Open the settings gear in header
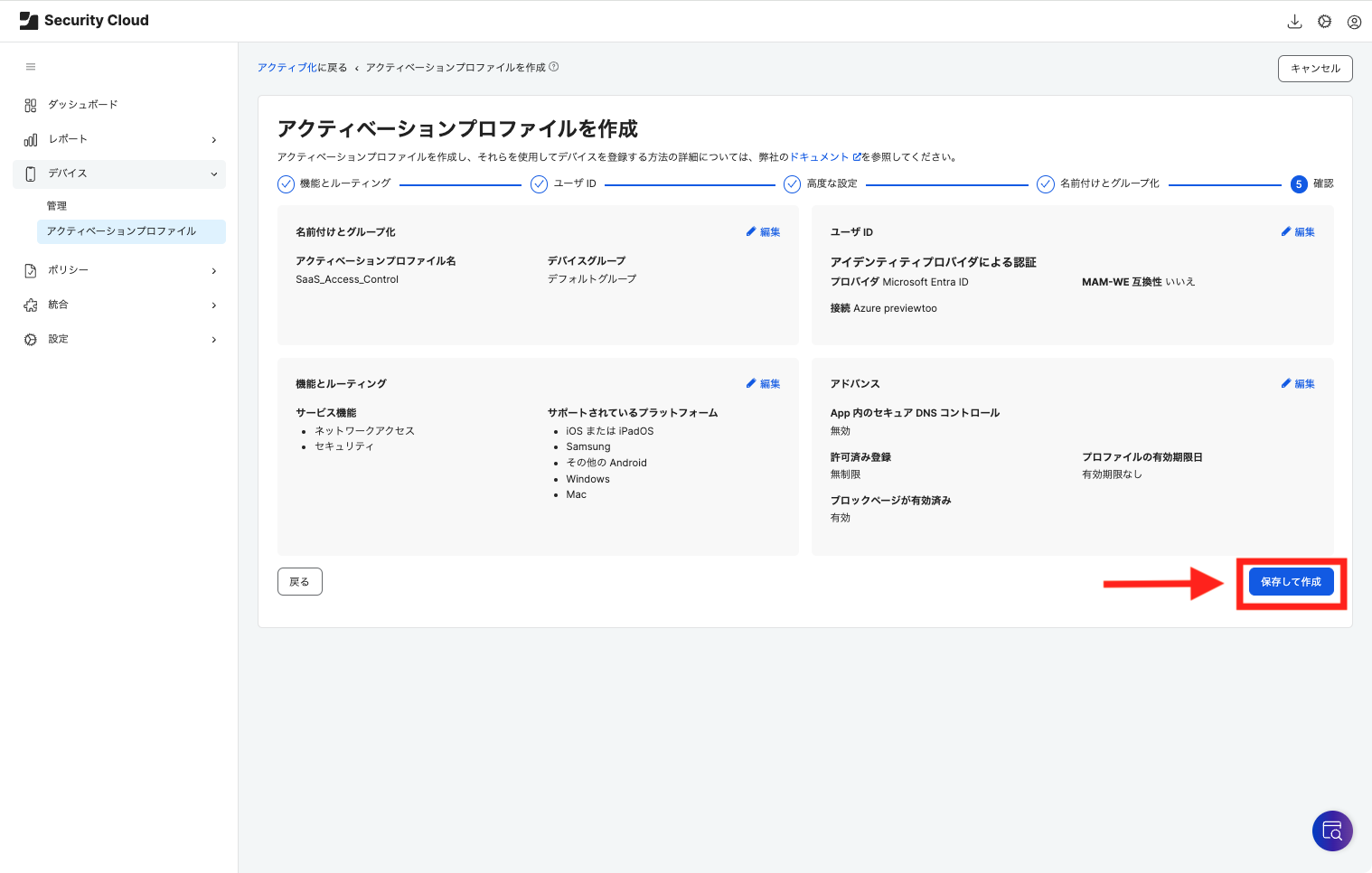Screen dimensions: 1372x873 (x=1324, y=22)
